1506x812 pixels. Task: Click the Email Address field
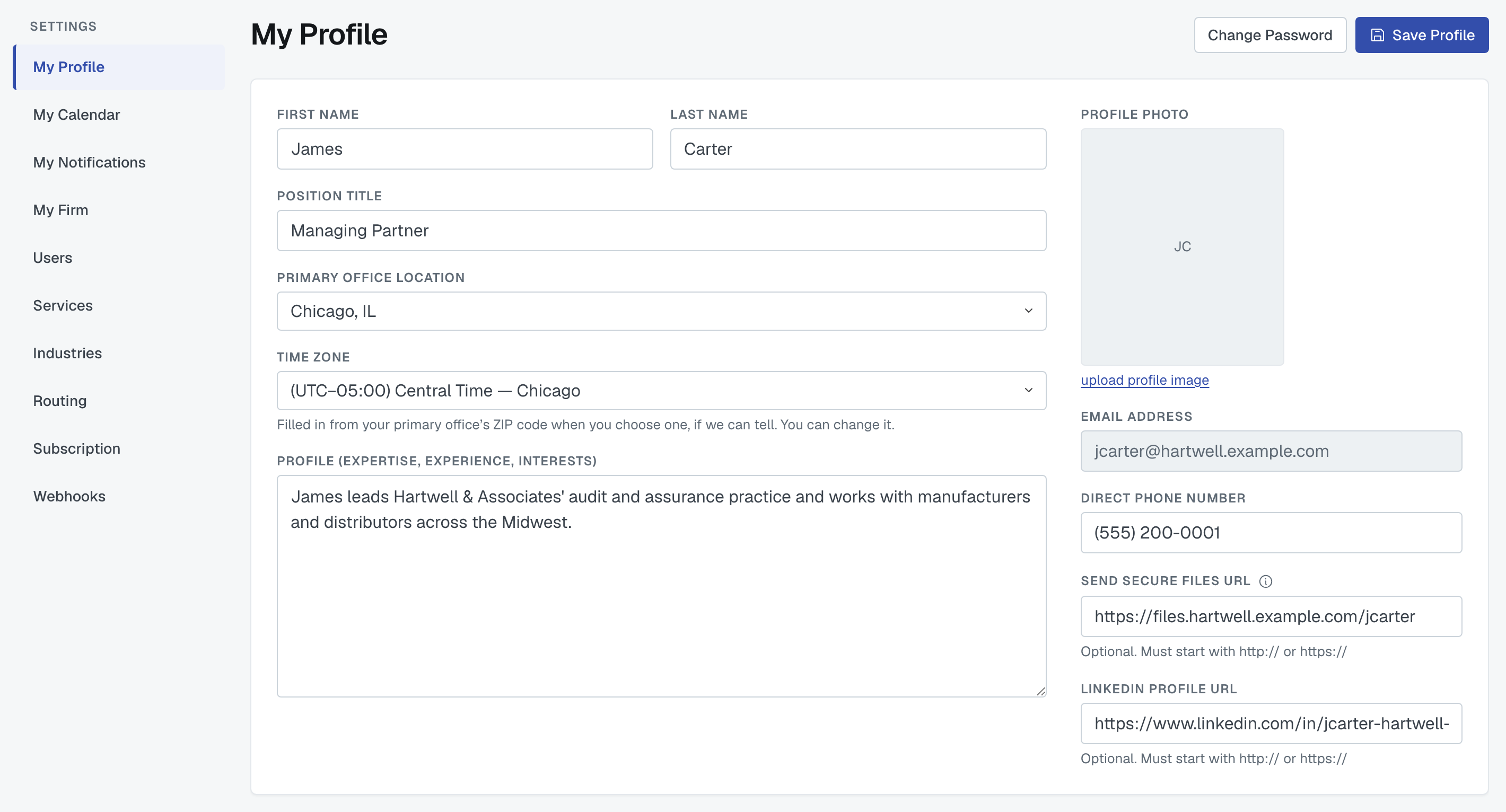click(x=1271, y=451)
